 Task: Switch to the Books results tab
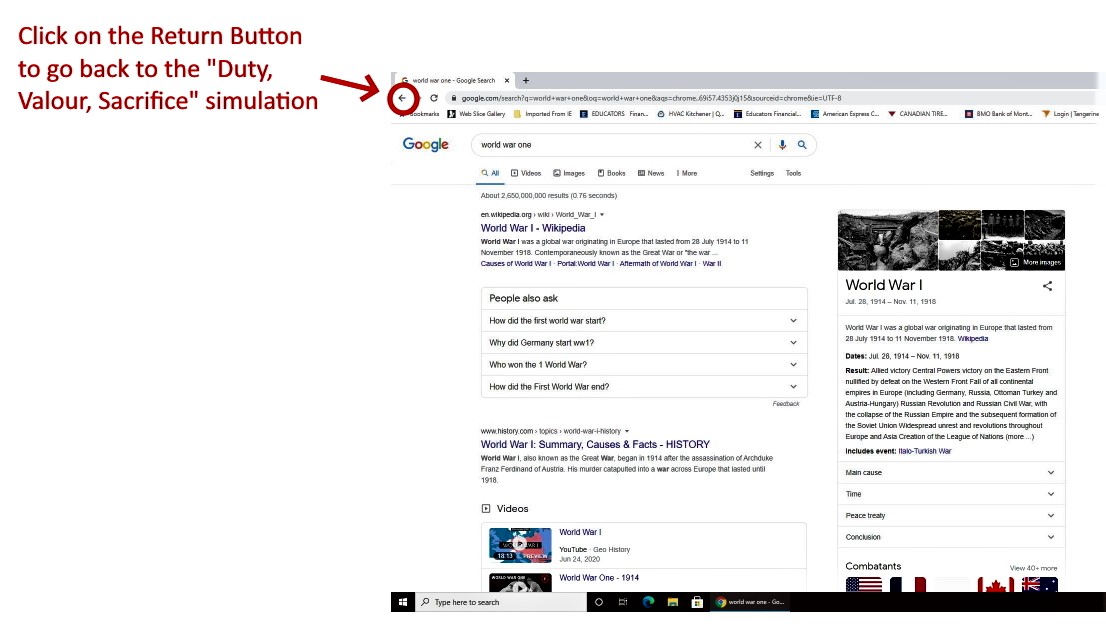(612, 173)
